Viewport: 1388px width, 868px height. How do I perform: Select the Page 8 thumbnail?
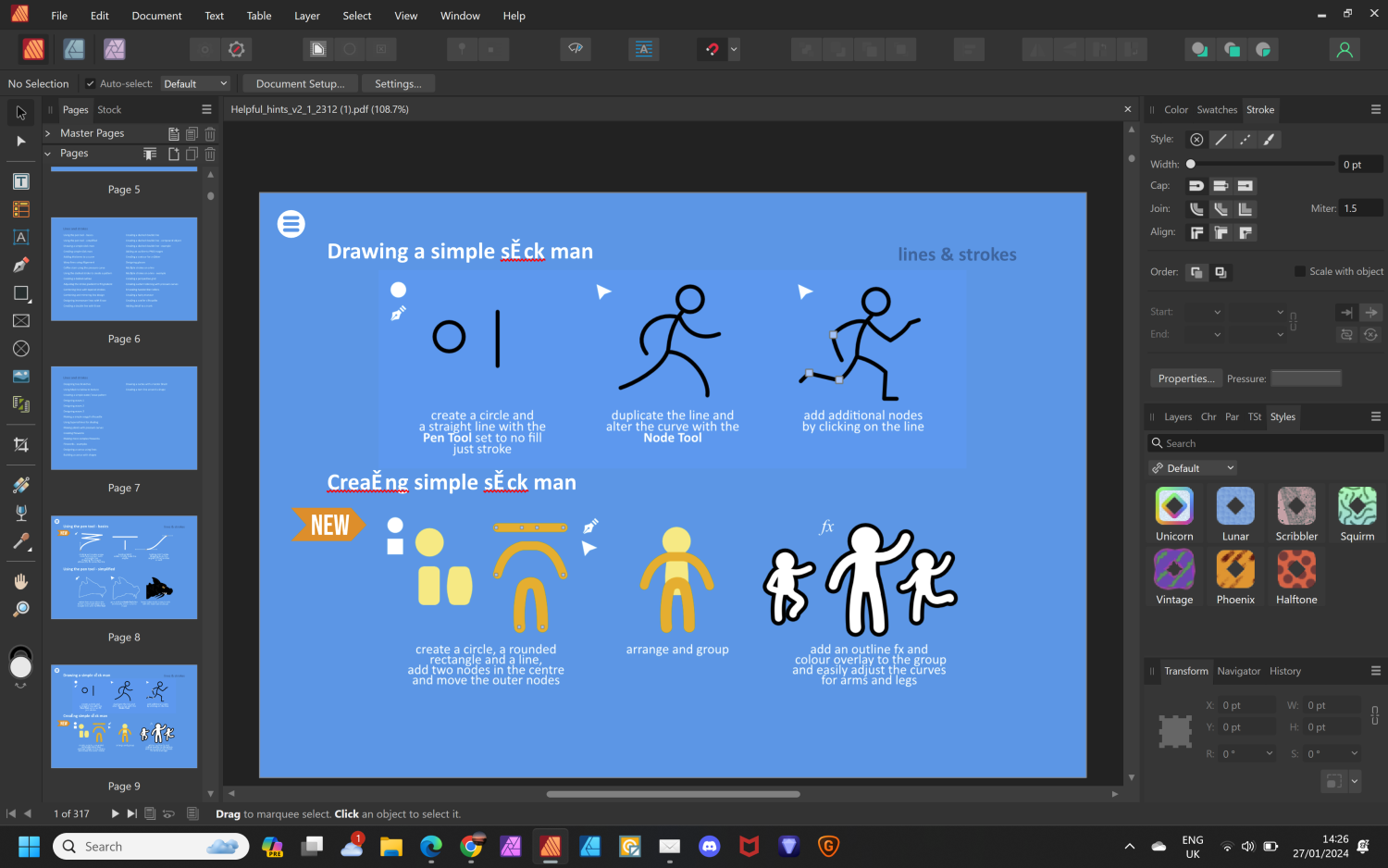(123, 567)
